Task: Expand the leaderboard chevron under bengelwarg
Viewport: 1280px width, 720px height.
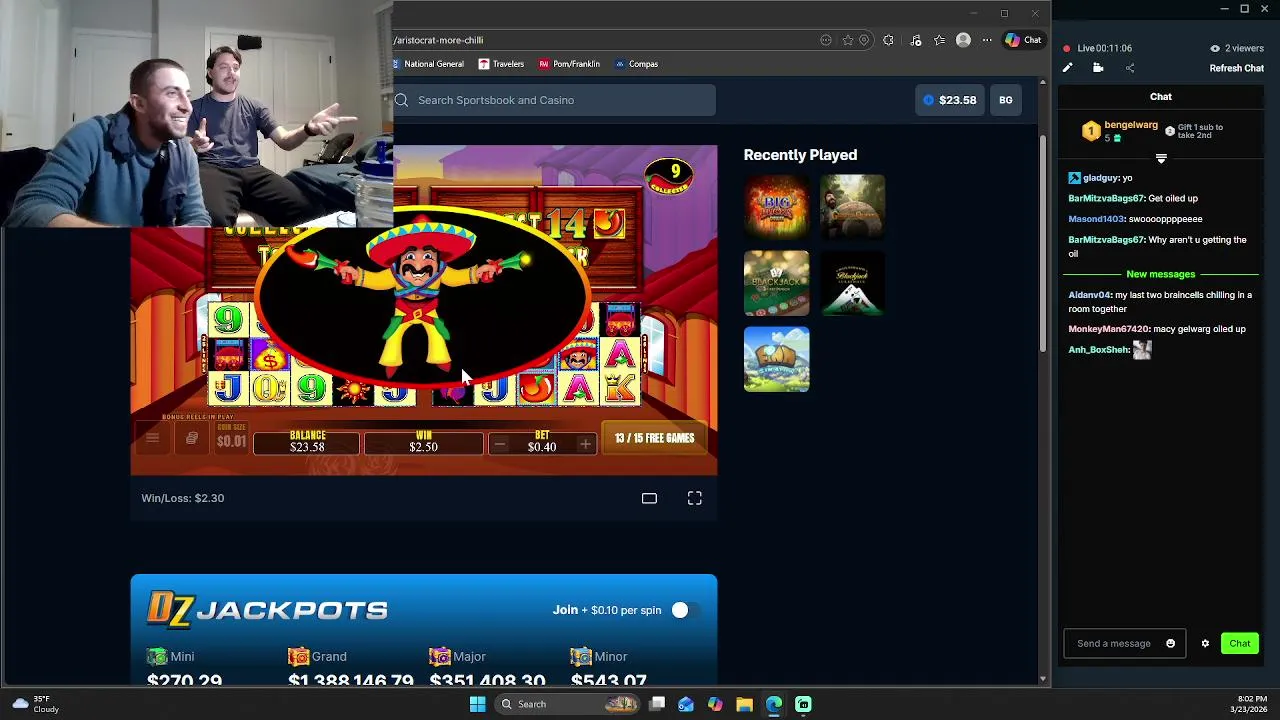Action: [1161, 158]
